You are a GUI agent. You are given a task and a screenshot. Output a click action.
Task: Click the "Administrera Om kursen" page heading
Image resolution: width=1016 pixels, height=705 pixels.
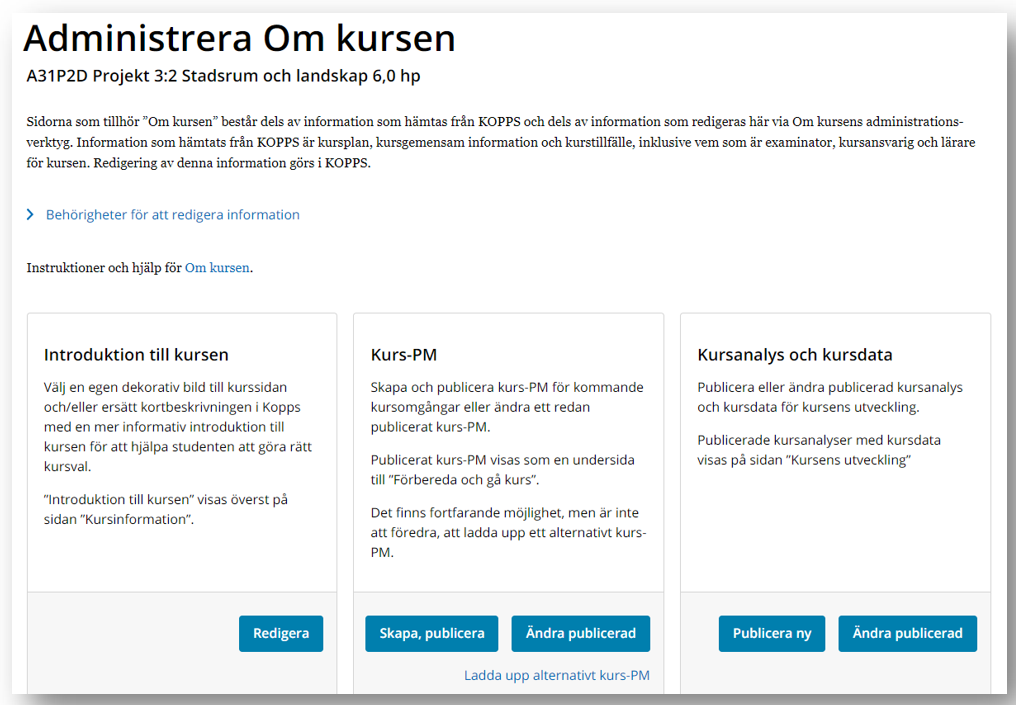pyautogui.click(x=239, y=38)
